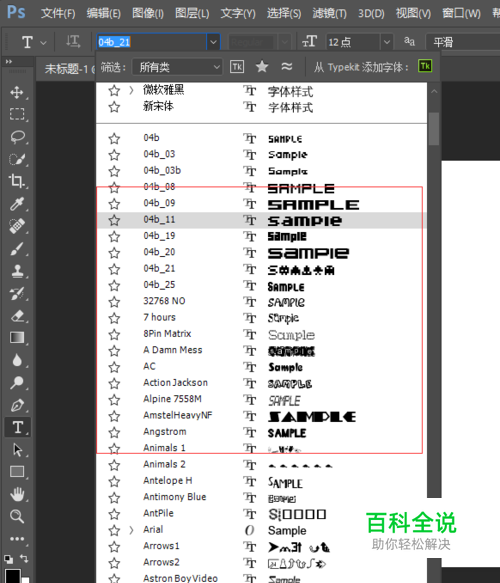Switch to the 未标题-1 document tab

pos(66,69)
